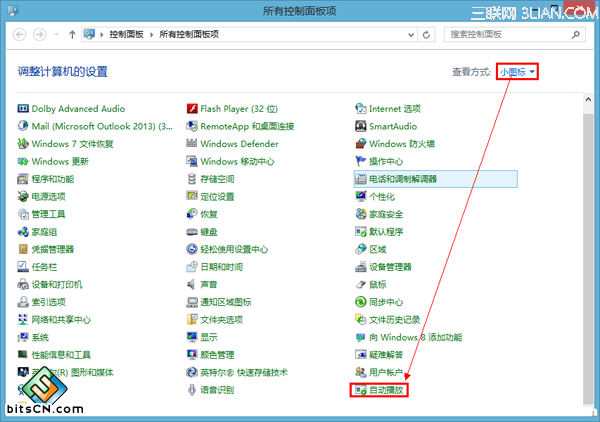Click the 个性化 icon
600x422 pixels.
coord(360,196)
